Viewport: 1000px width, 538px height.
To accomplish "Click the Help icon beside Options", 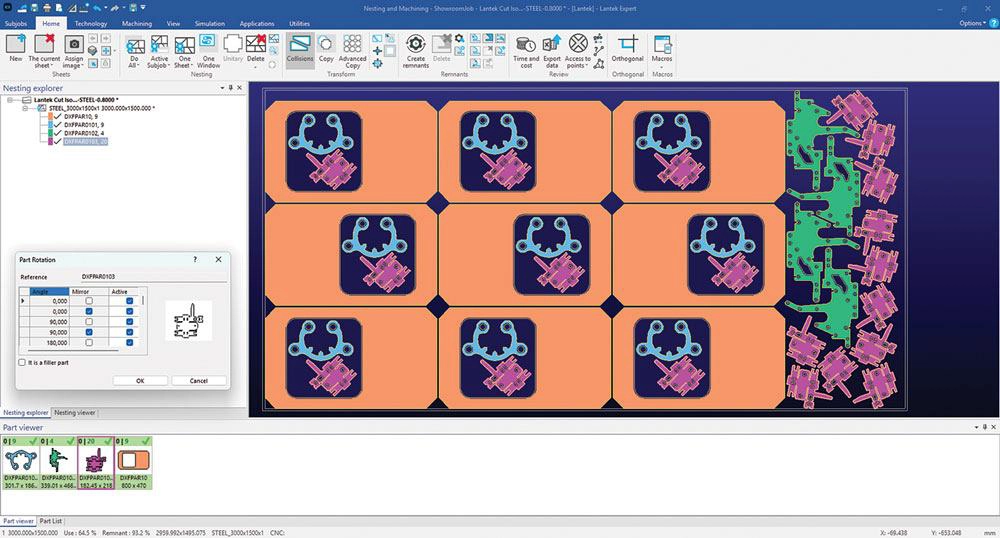I will [x=994, y=23].
